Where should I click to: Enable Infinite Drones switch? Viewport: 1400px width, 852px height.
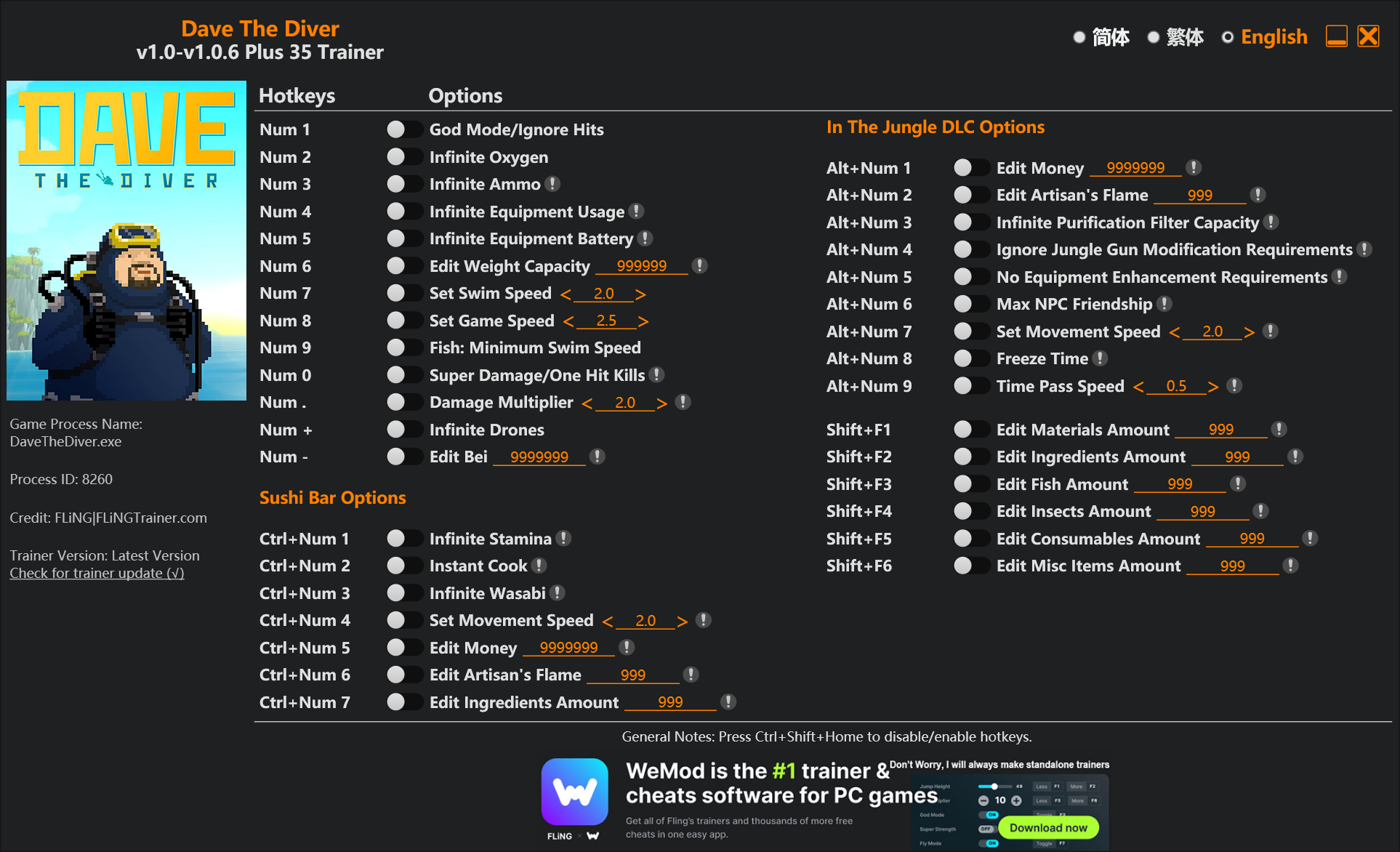(x=404, y=429)
